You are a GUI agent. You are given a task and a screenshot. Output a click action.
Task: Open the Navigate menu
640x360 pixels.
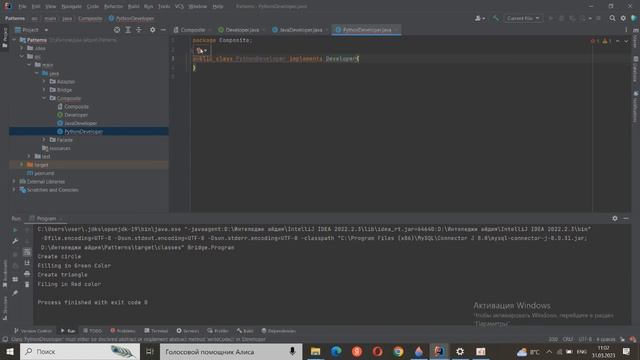(x=71, y=7)
